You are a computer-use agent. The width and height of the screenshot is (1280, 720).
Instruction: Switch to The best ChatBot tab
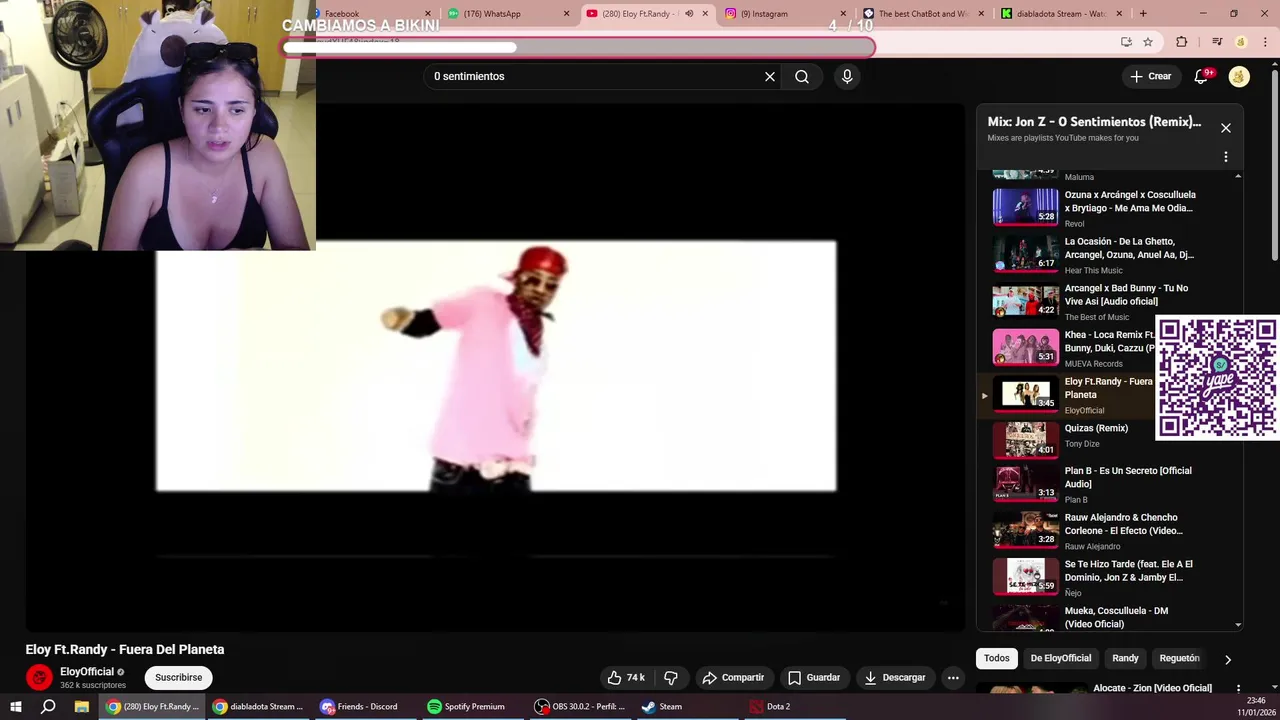coord(920,14)
